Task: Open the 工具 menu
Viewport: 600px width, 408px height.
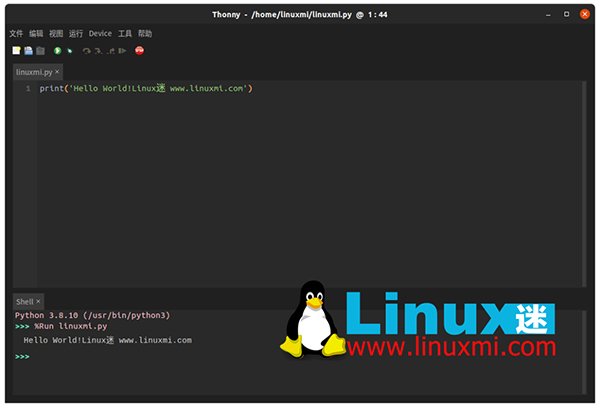Action: point(125,34)
